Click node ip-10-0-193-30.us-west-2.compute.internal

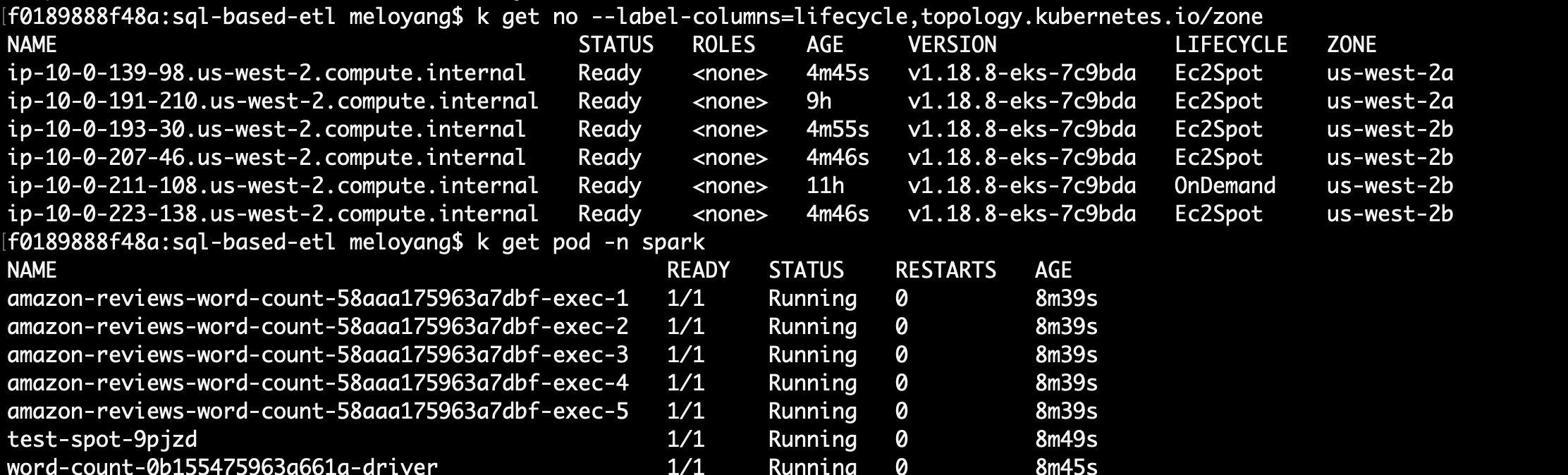267,130
